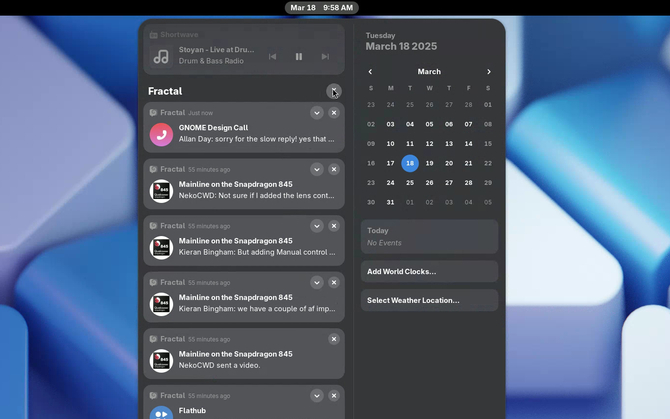Open the sent a video notification avatar
This screenshot has height=419, width=670.
tap(161, 361)
